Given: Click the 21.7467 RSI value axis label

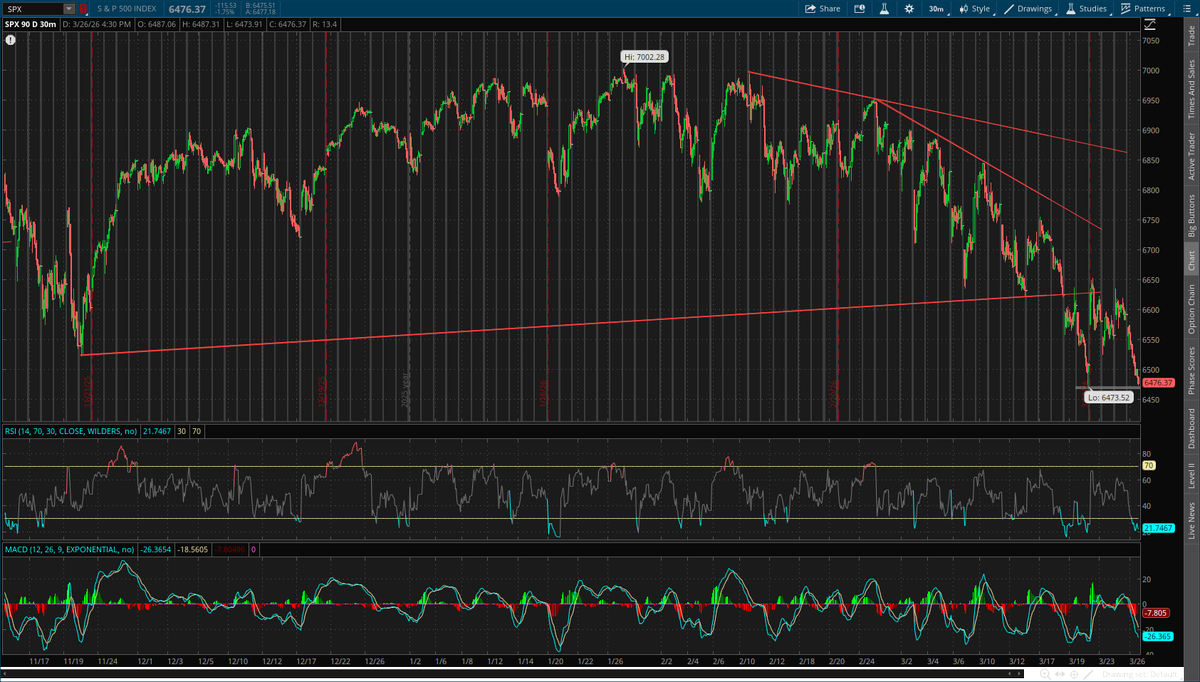Looking at the screenshot, I should [1157, 527].
